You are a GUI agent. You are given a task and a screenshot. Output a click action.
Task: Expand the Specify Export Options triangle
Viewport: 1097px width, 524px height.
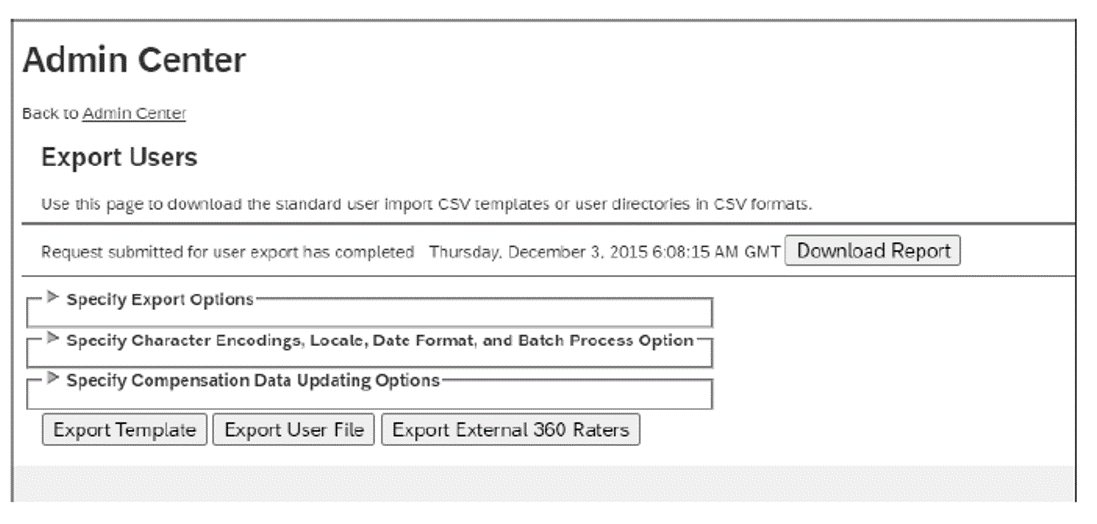(x=54, y=298)
